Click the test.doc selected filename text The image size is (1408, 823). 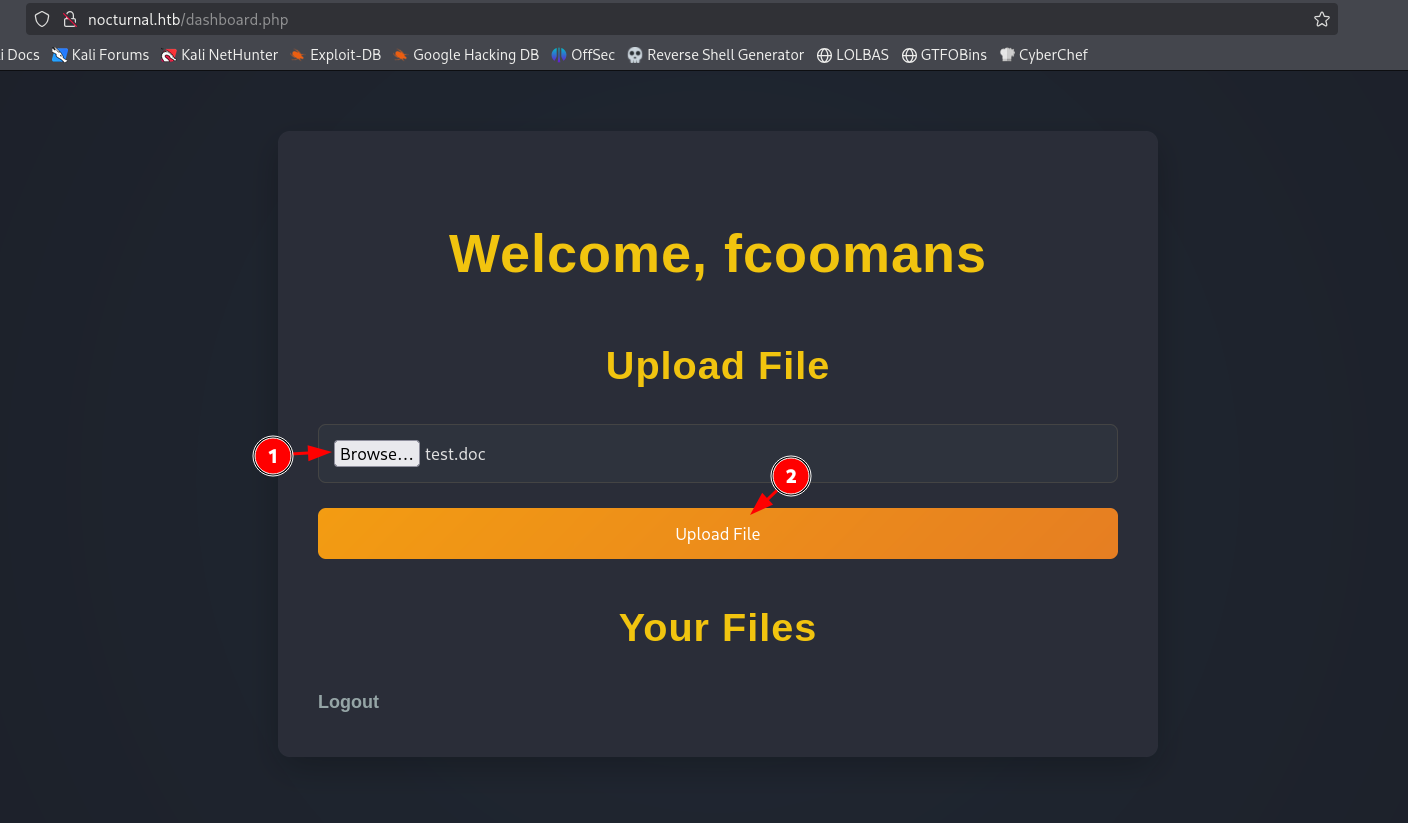point(455,454)
